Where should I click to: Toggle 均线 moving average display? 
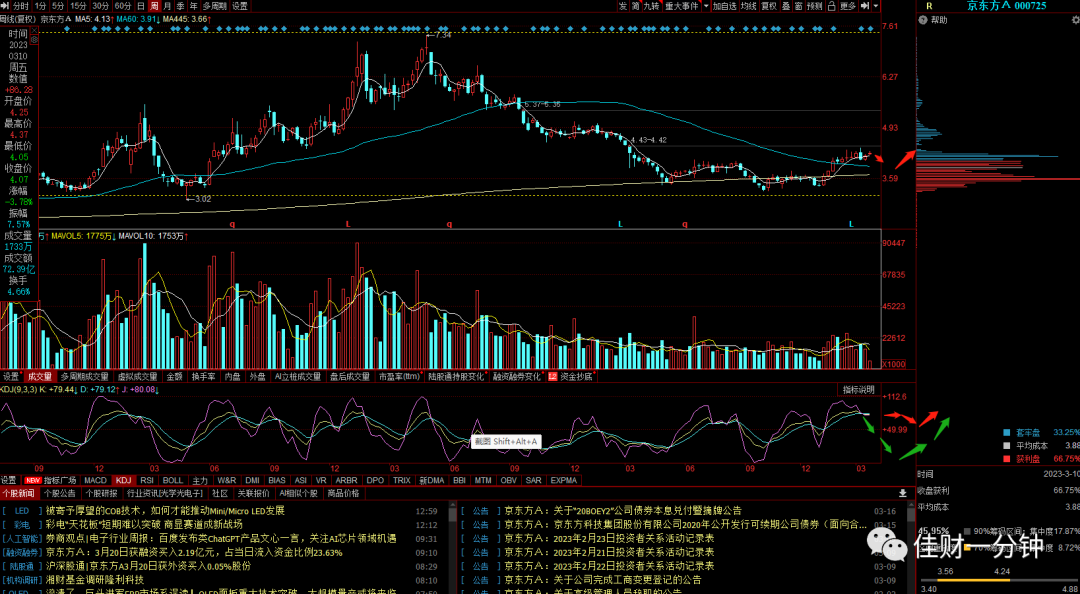pyautogui.click(x=749, y=6)
